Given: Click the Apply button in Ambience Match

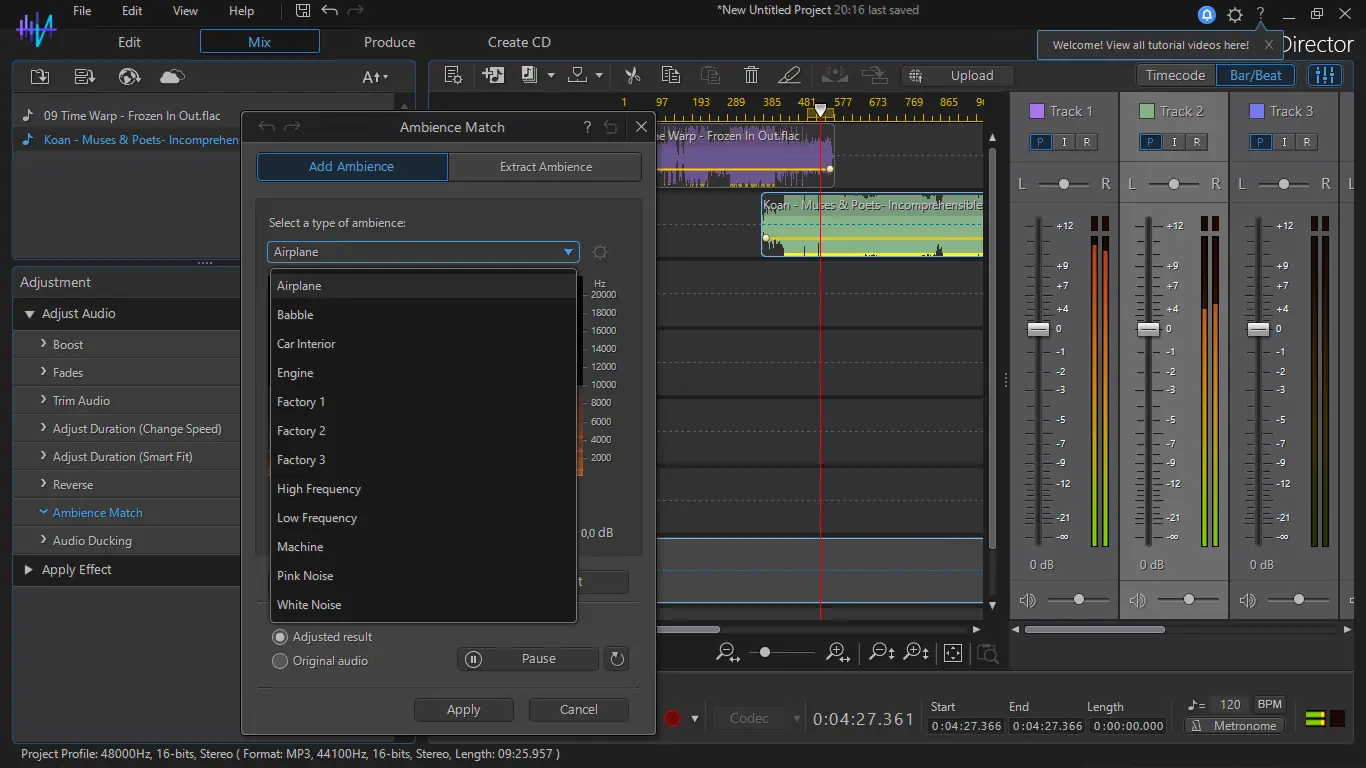Looking at the screenshot, I should pyautogui.click(x=463, y=710).
